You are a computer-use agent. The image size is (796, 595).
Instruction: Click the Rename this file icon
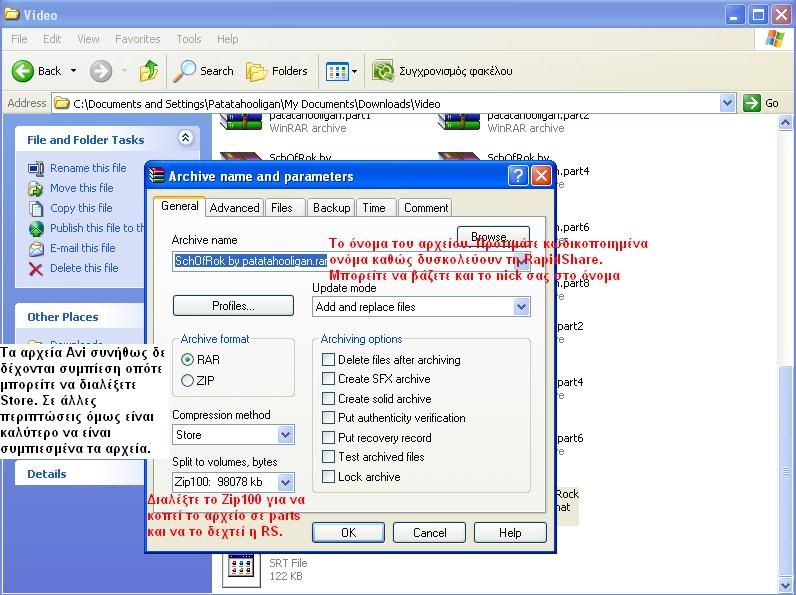click(36, 168)
